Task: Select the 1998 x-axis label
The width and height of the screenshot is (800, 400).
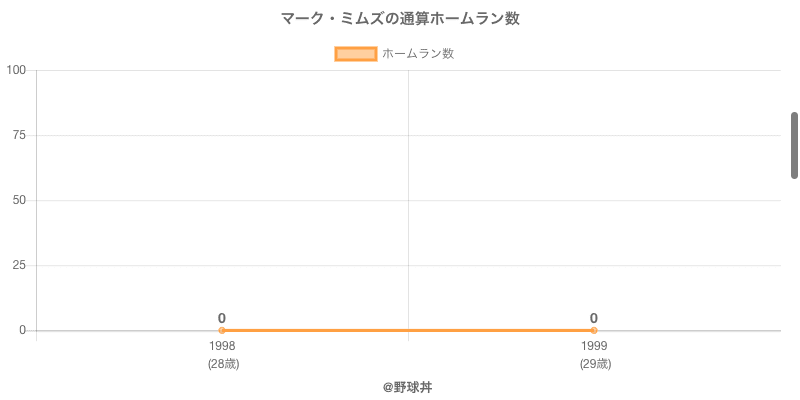Action: pos(222,346)
